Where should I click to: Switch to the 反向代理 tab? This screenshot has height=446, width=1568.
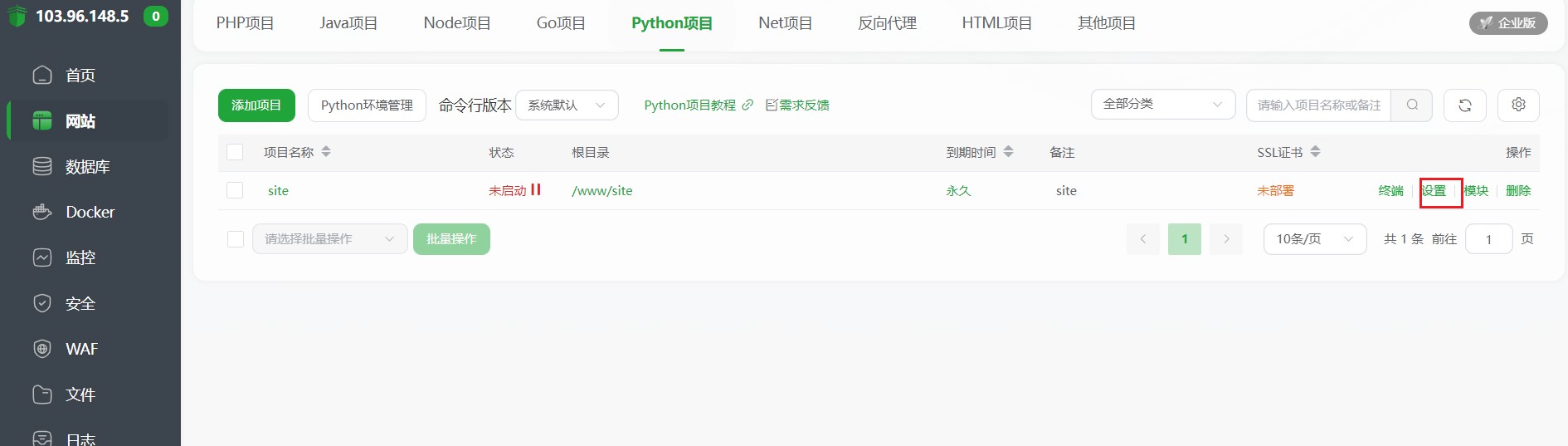click(886, 23)
